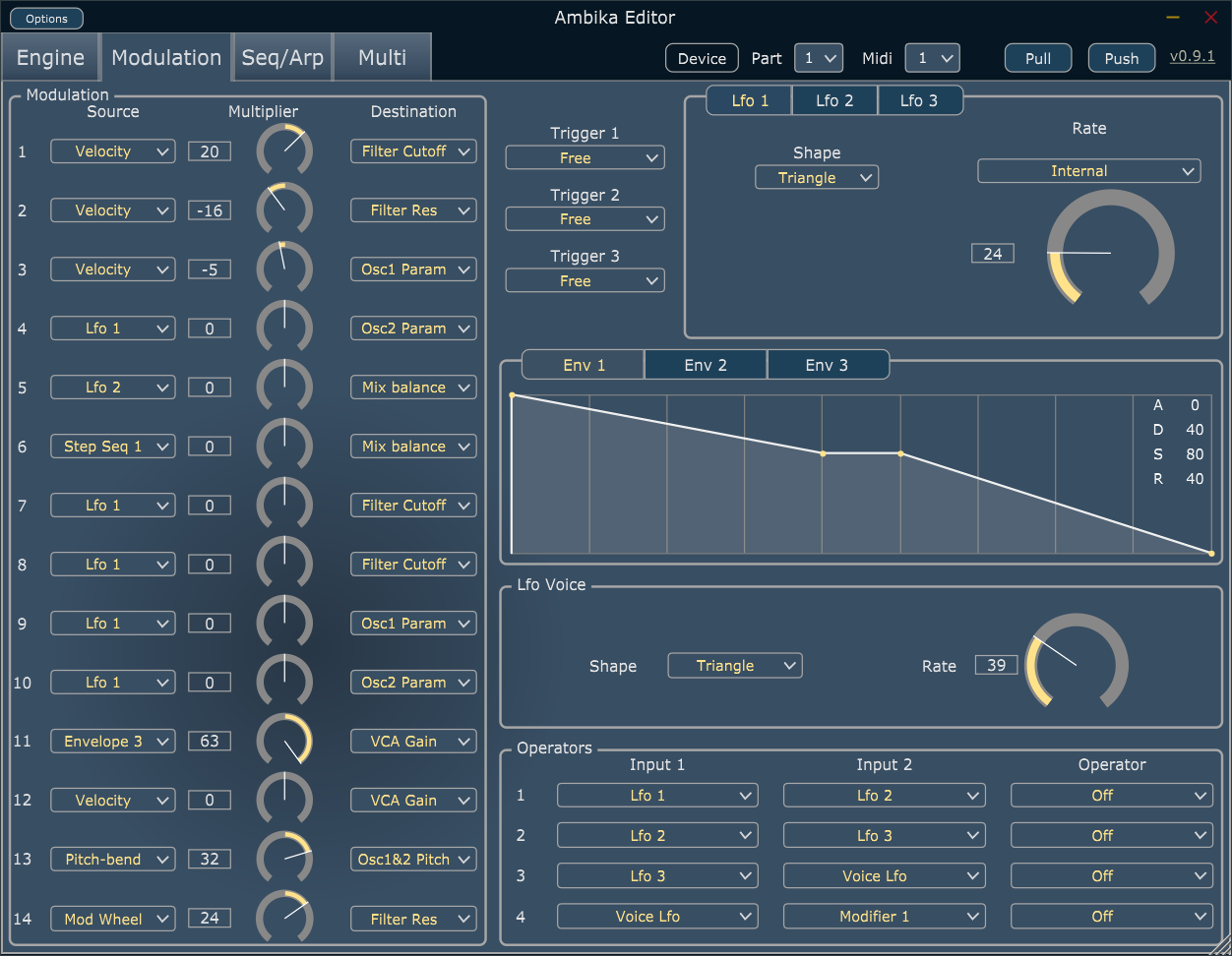The image size is (1232, 956).
Task: Open the Trigger 1 dropdown
Action: click(585, 157)
